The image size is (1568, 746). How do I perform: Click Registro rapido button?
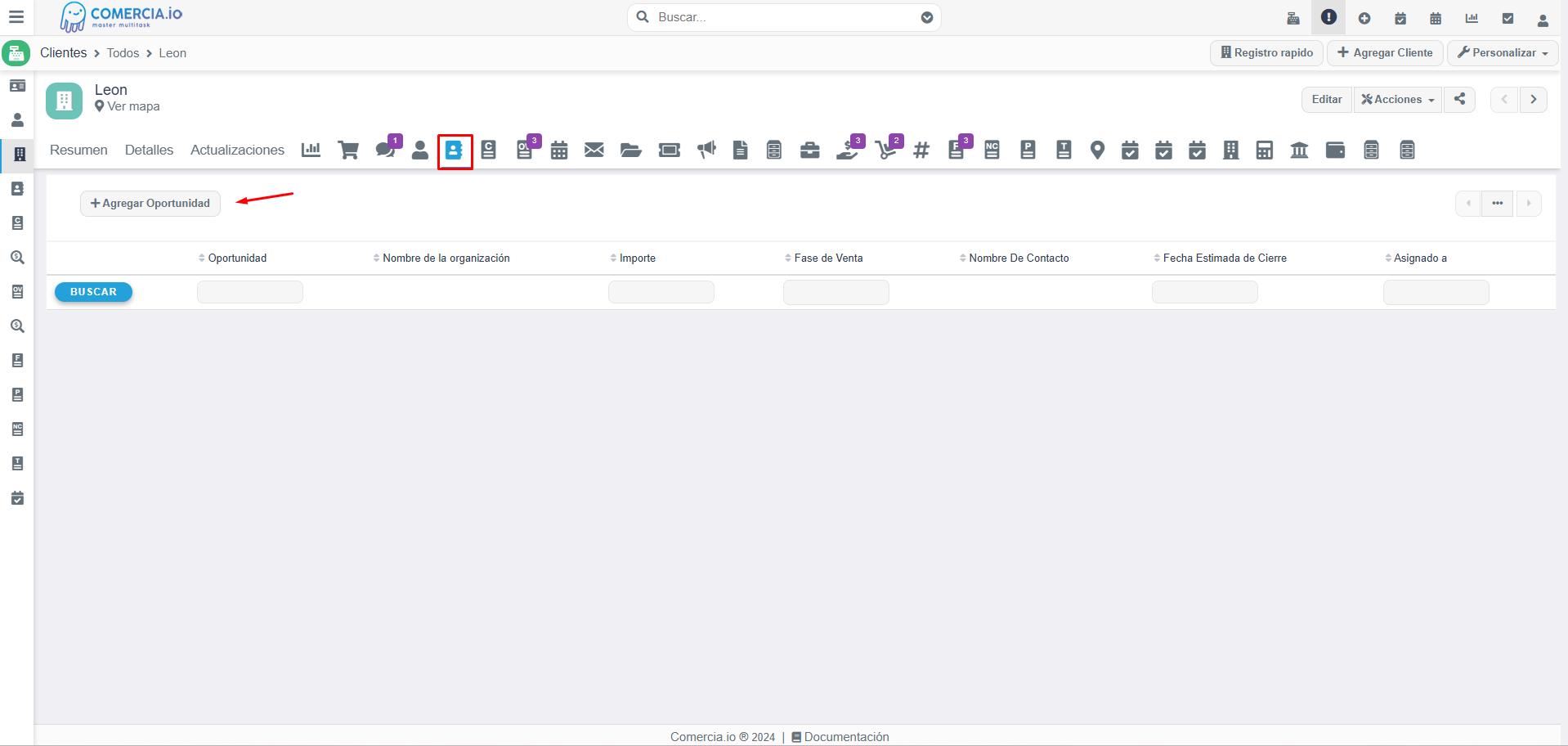(1266, 52)
